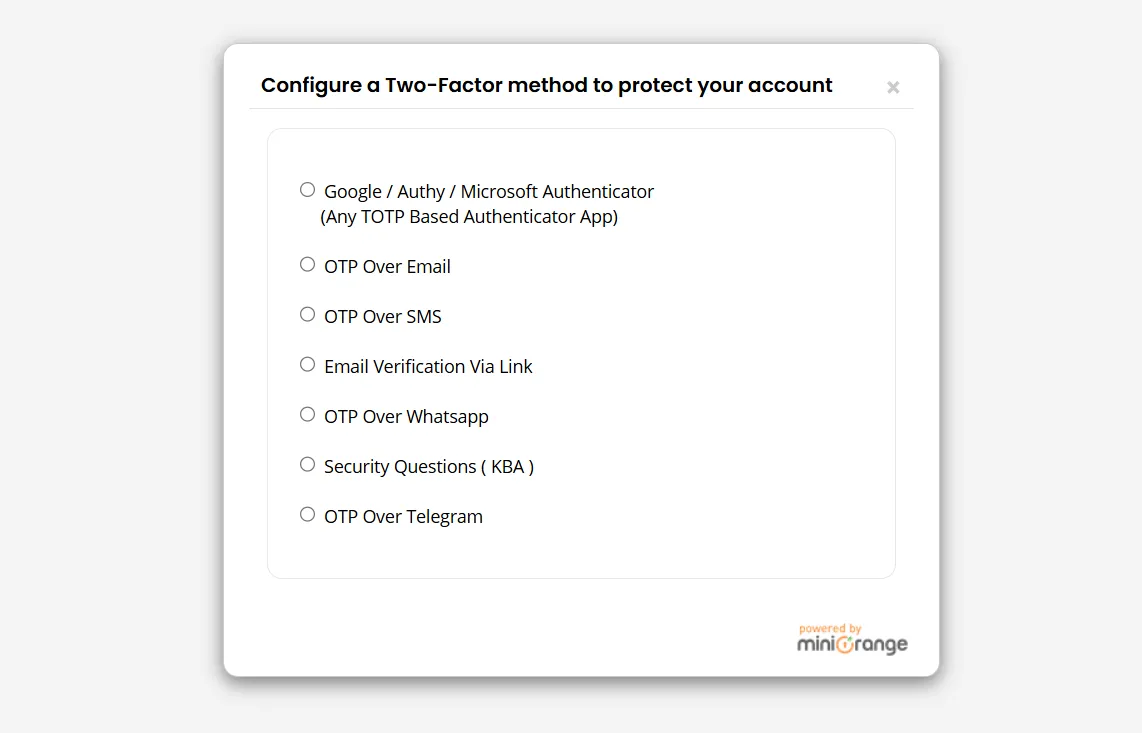Click the '(Any TOTP Based Authenticator App)' subtext
Image resolution: width=1142 pixels, height=733 pixels.
pyautogui.click(x=469, y=217)
